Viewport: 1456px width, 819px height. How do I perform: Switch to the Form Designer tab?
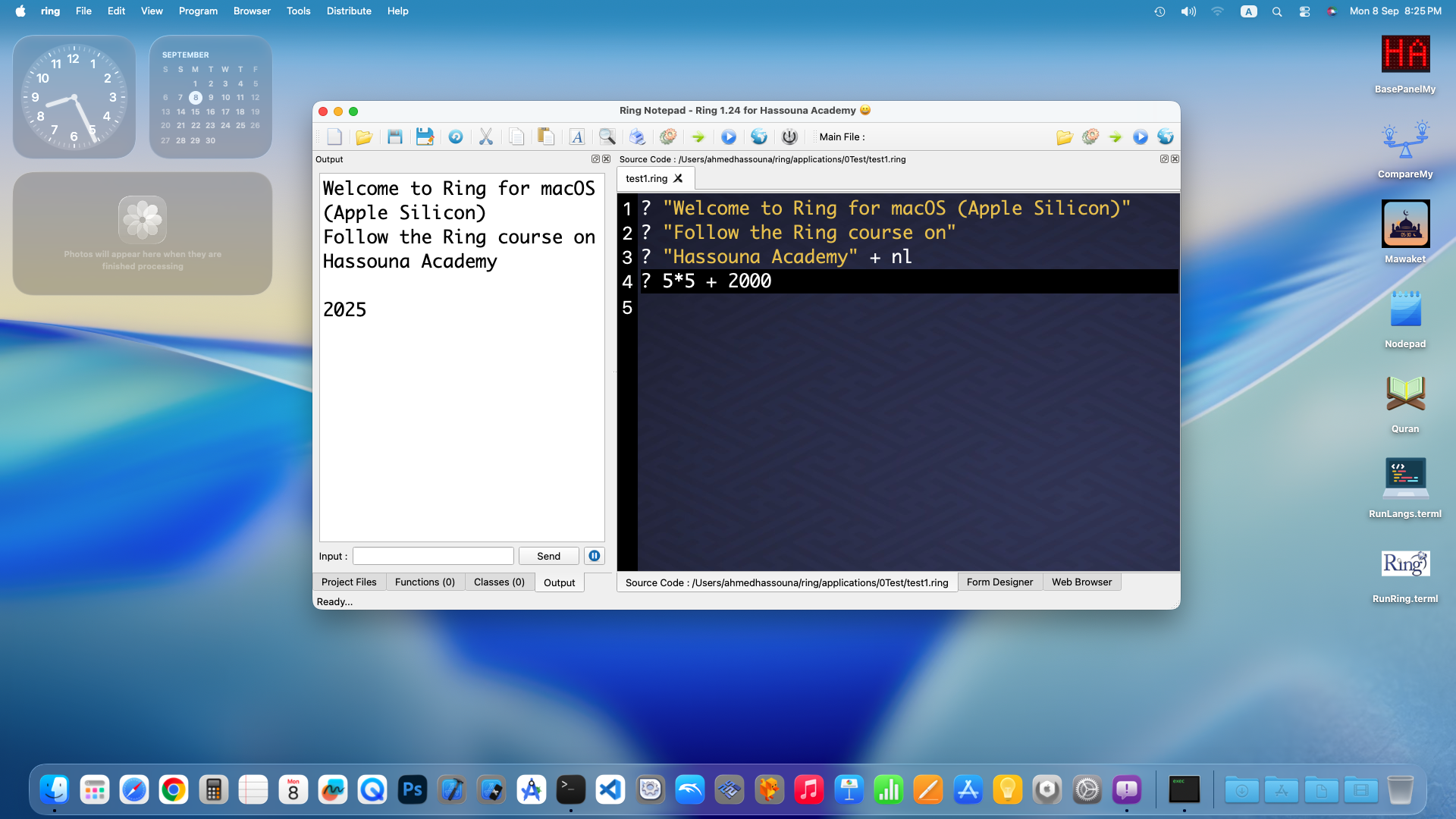999,582
